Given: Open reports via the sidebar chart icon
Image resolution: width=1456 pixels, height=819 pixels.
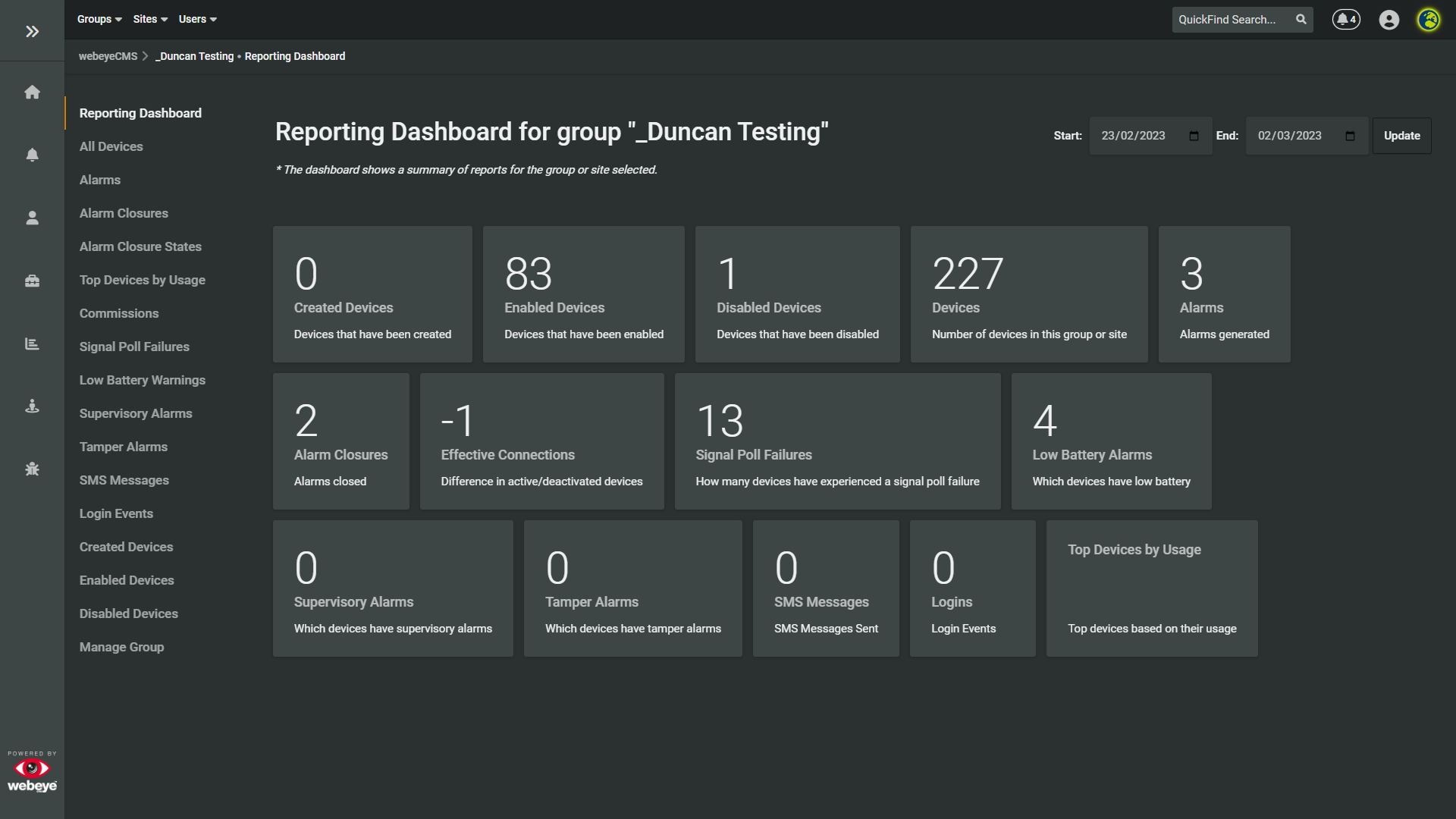Looking at the screenshot, I should (32, 344).
